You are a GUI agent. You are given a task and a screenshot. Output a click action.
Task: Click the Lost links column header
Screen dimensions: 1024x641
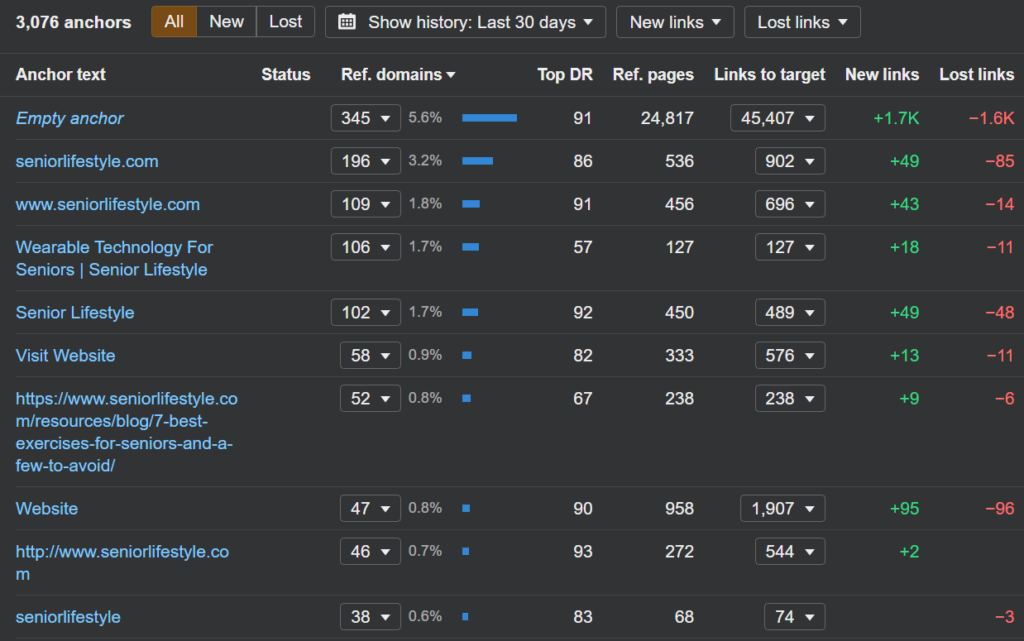(976, 74)
